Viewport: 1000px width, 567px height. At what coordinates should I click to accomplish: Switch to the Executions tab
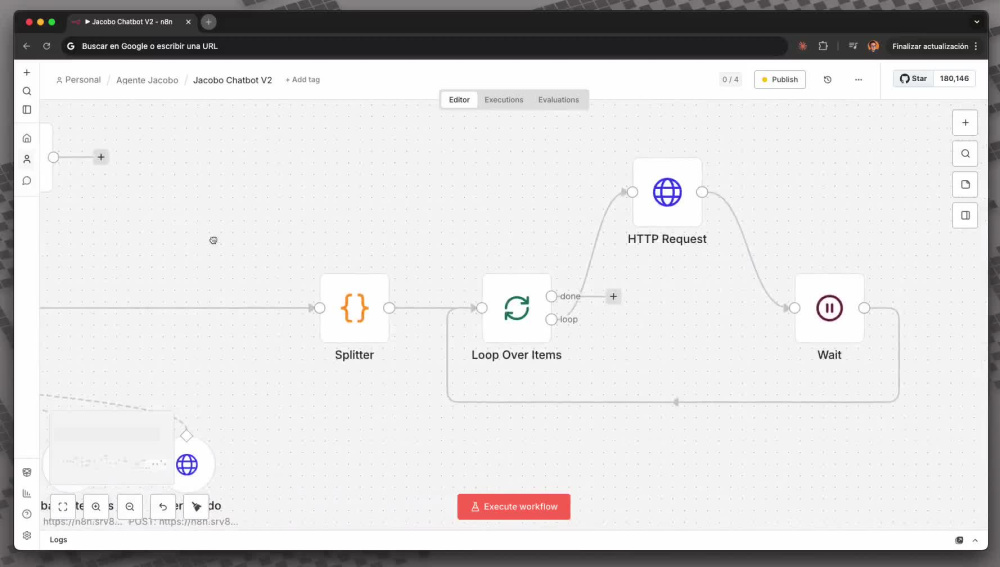point(504,99)
